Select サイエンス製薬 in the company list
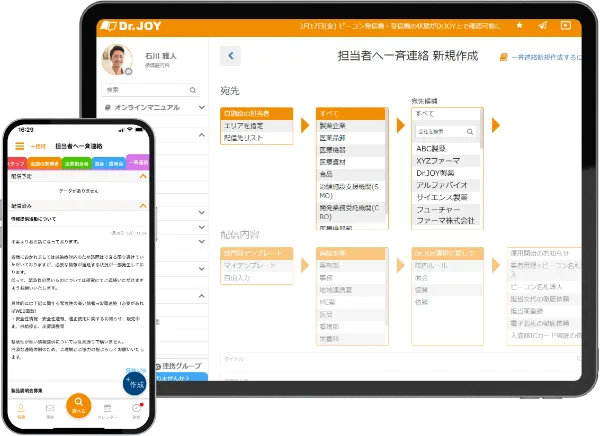The width and height of the screenshot is (600, 436). pos(446,198)
